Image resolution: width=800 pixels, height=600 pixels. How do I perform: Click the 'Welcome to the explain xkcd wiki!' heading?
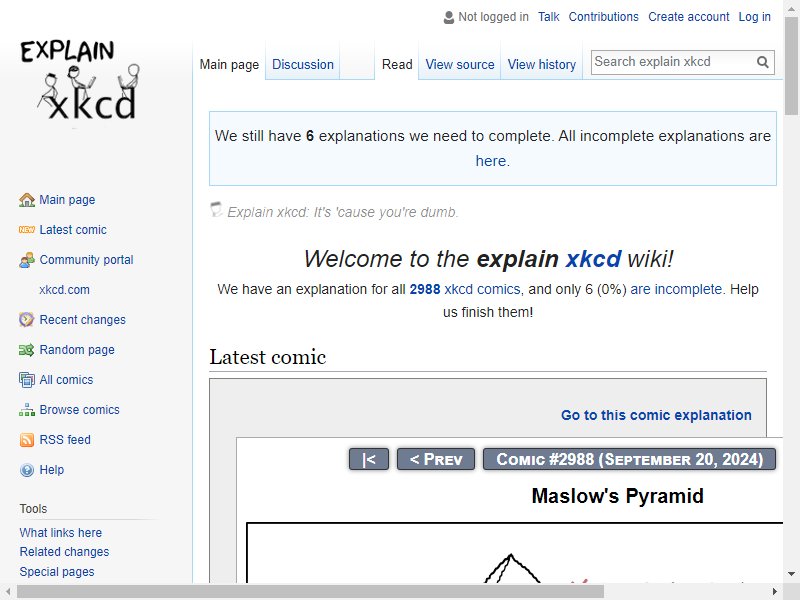point(488,259)
